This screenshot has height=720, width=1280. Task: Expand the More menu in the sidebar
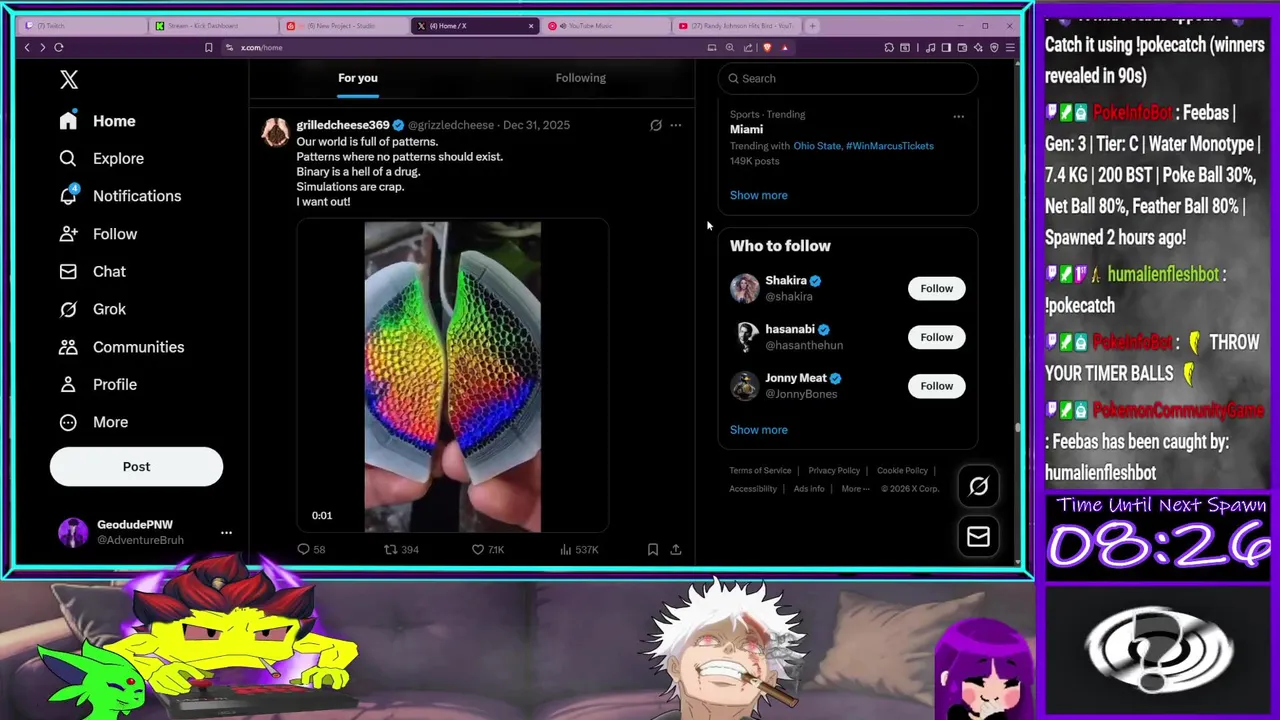pos(93,422)
